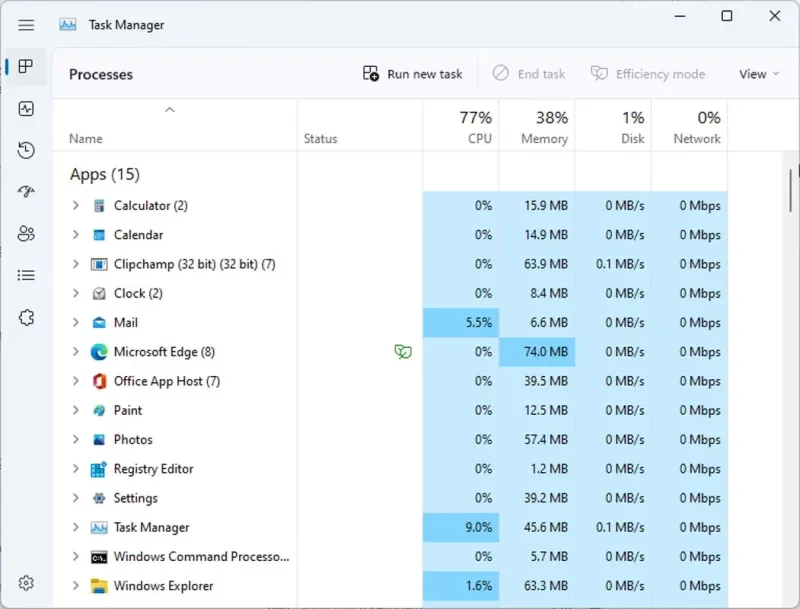Open the Performance page in sidebar
Image resolution: width=800 pixels, height=609 pixels.
(26, 109)
